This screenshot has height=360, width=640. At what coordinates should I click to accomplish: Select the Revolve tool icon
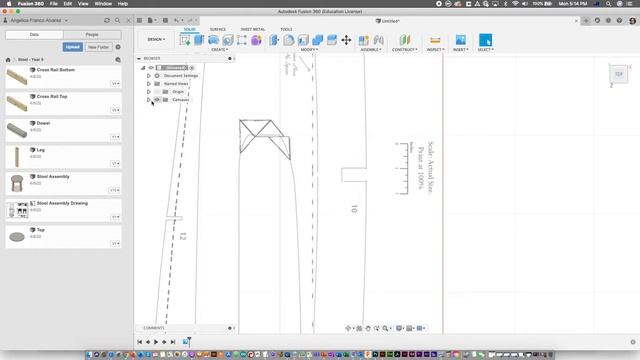213,40
